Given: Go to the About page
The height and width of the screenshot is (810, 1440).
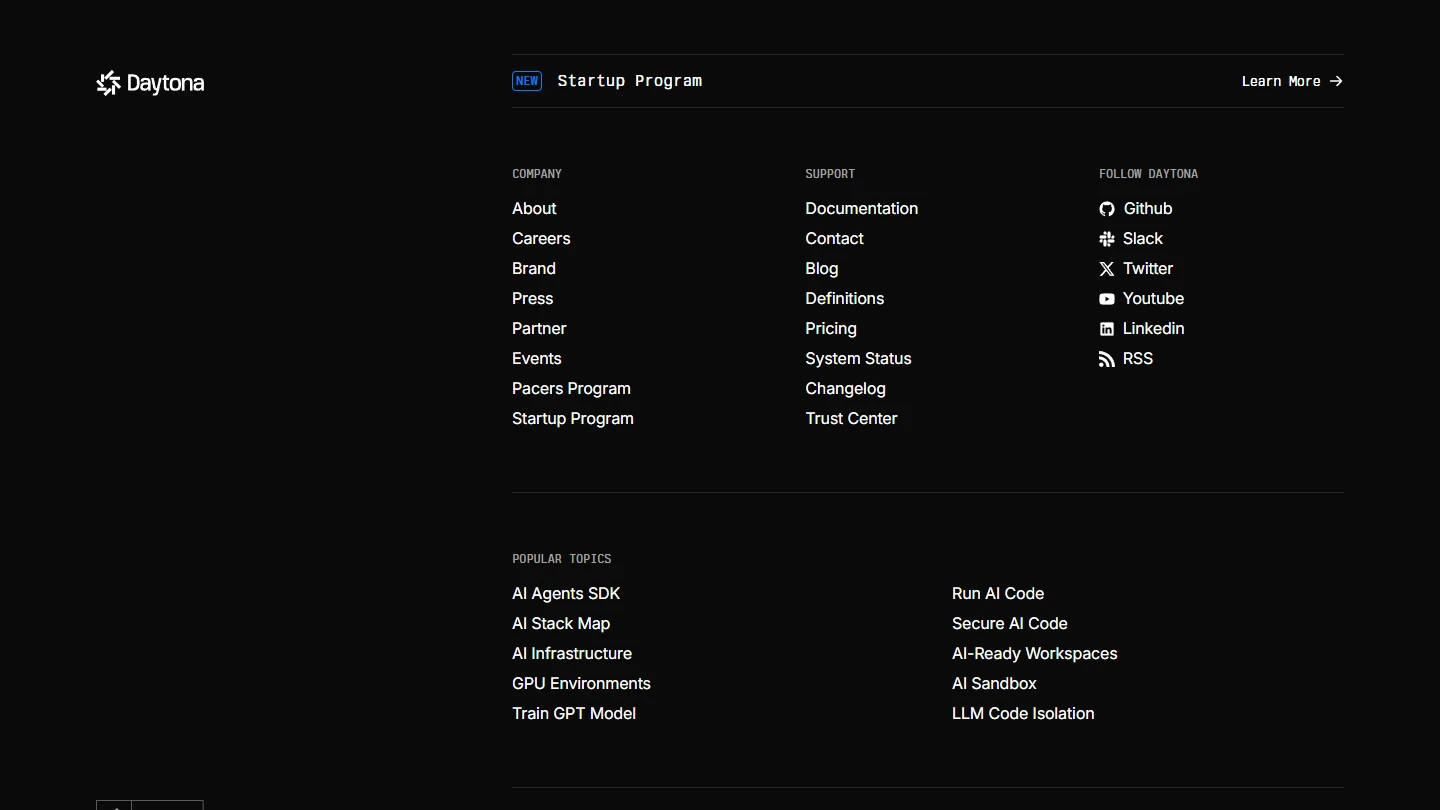Looking at the screenshot, I should (x=534, y=208).
